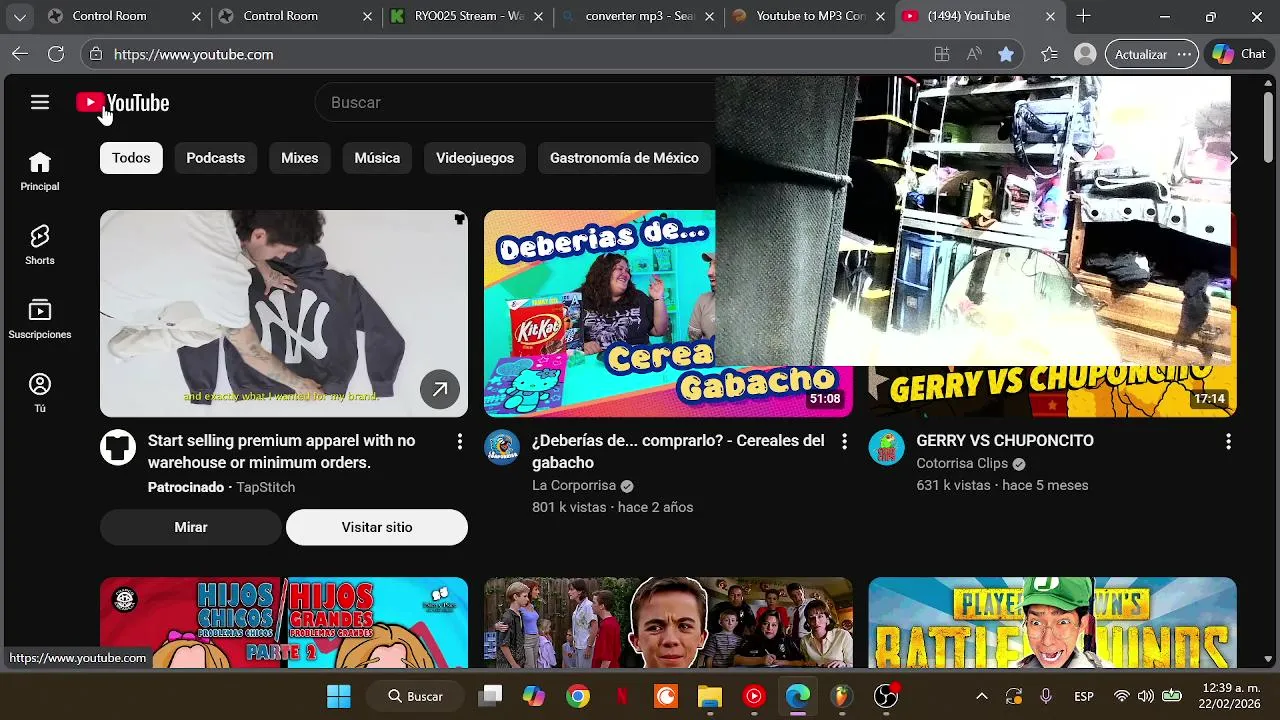Open the YouTube hamburger guide menu
This screenshot has height=720, width=1280.
(40, 102)
